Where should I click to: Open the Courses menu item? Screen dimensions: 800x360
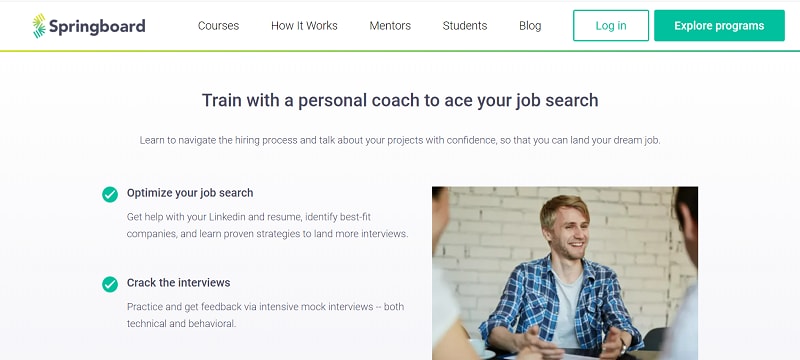click(218, 25)
